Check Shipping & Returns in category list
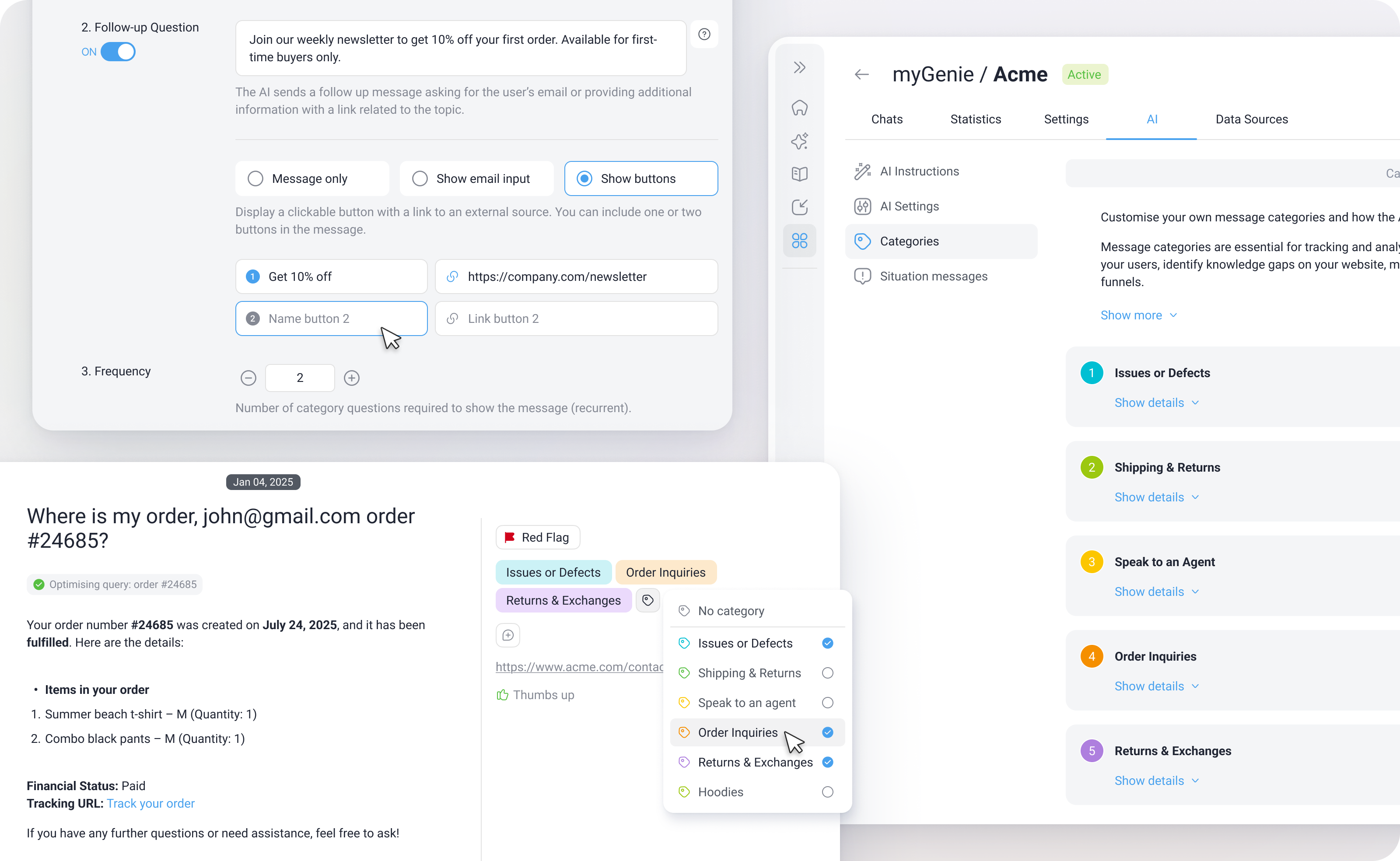Viewport: 1400px width, 861px height. (827, 673)
